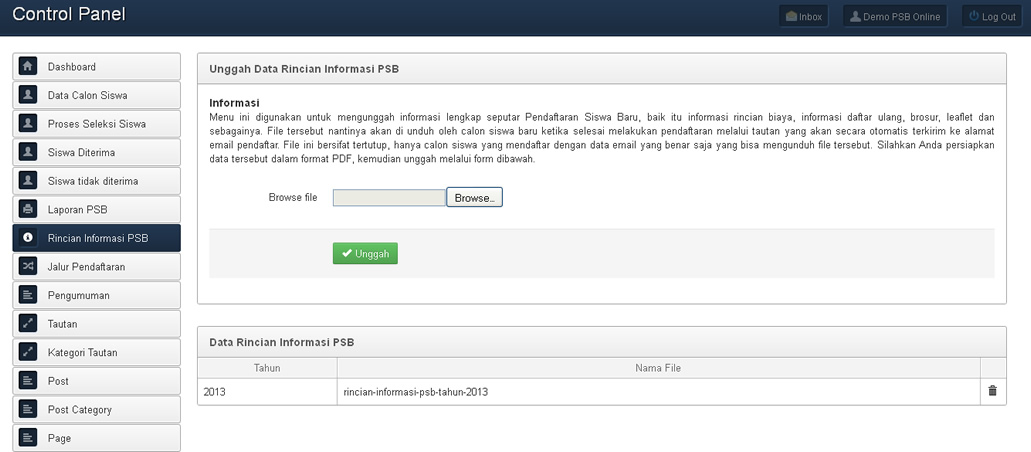Click the user icon beside Data Calon Siswa
This screenshot has height=452, width=1031.
click(x=28, y=96)
